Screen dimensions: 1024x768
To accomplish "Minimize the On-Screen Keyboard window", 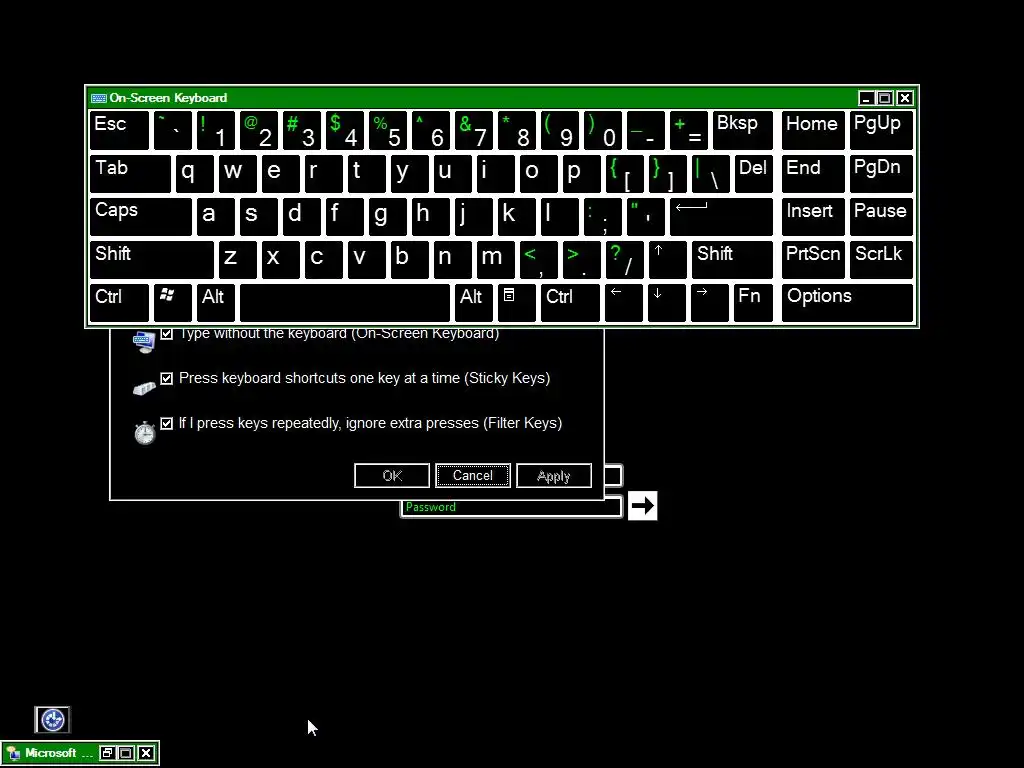I will [x=866, y=98].
